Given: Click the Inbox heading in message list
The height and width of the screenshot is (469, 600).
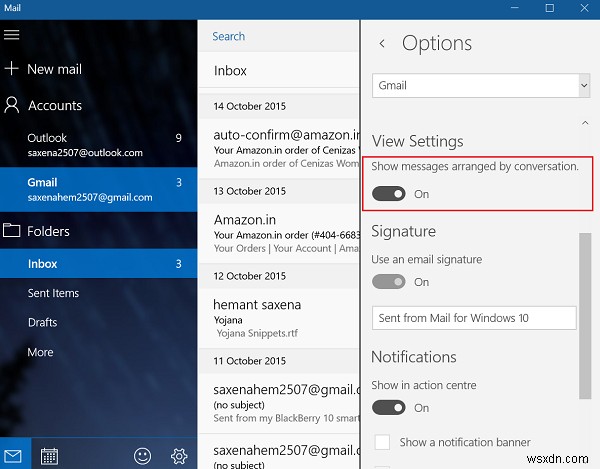Looking at the screenshot, I should [x=230, y=71].
